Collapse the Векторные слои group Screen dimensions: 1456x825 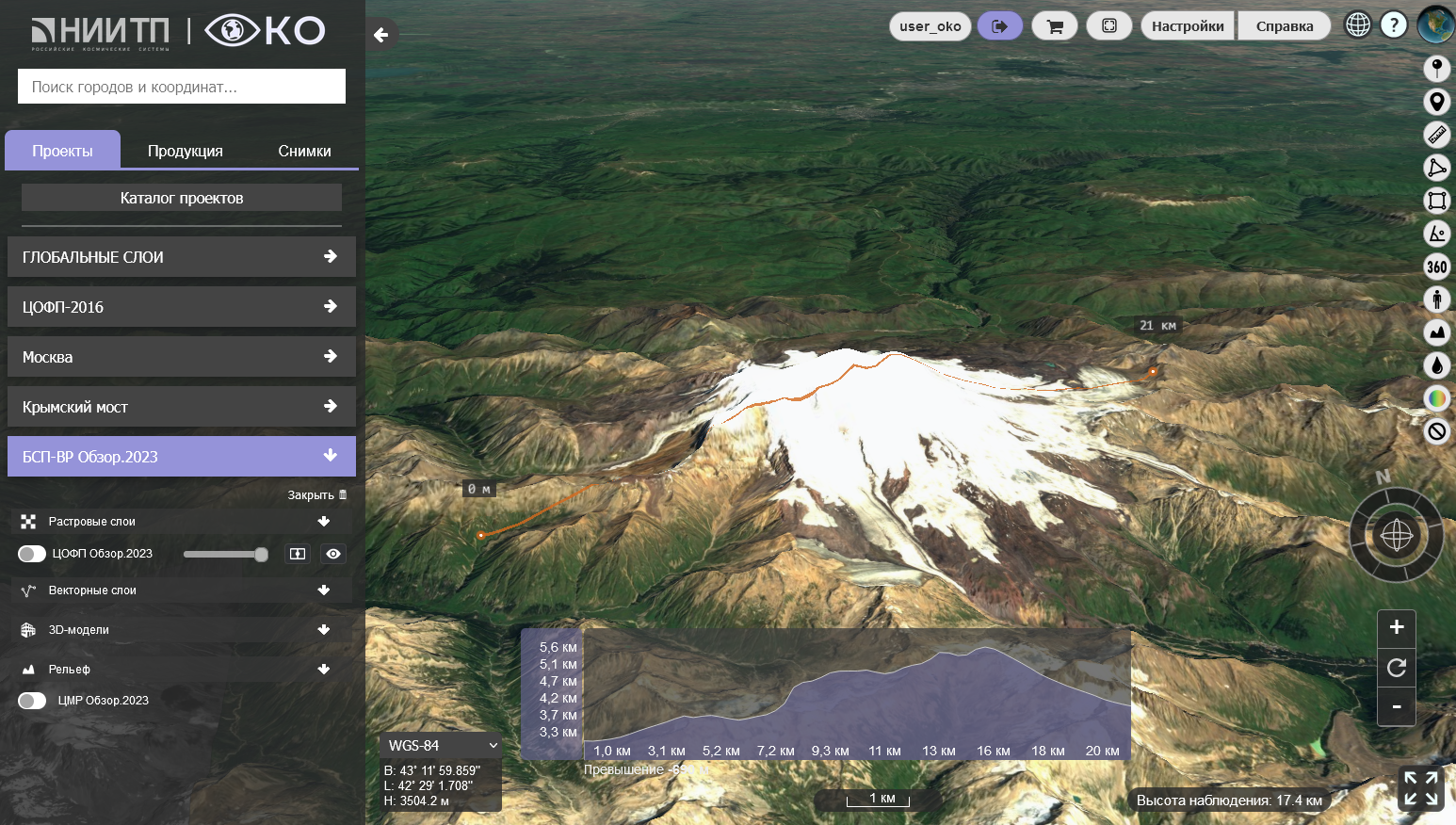tap(323, 590)
